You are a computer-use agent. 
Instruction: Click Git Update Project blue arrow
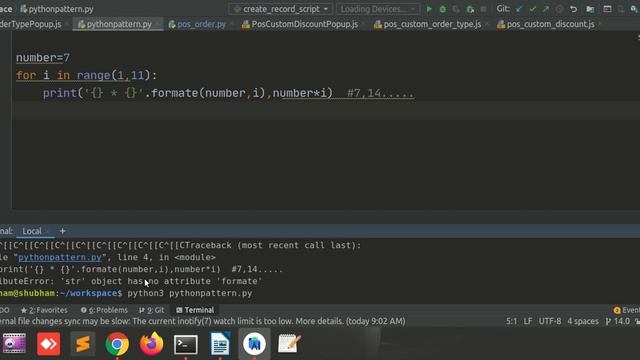pyautogui.click(x=519, y=9)
